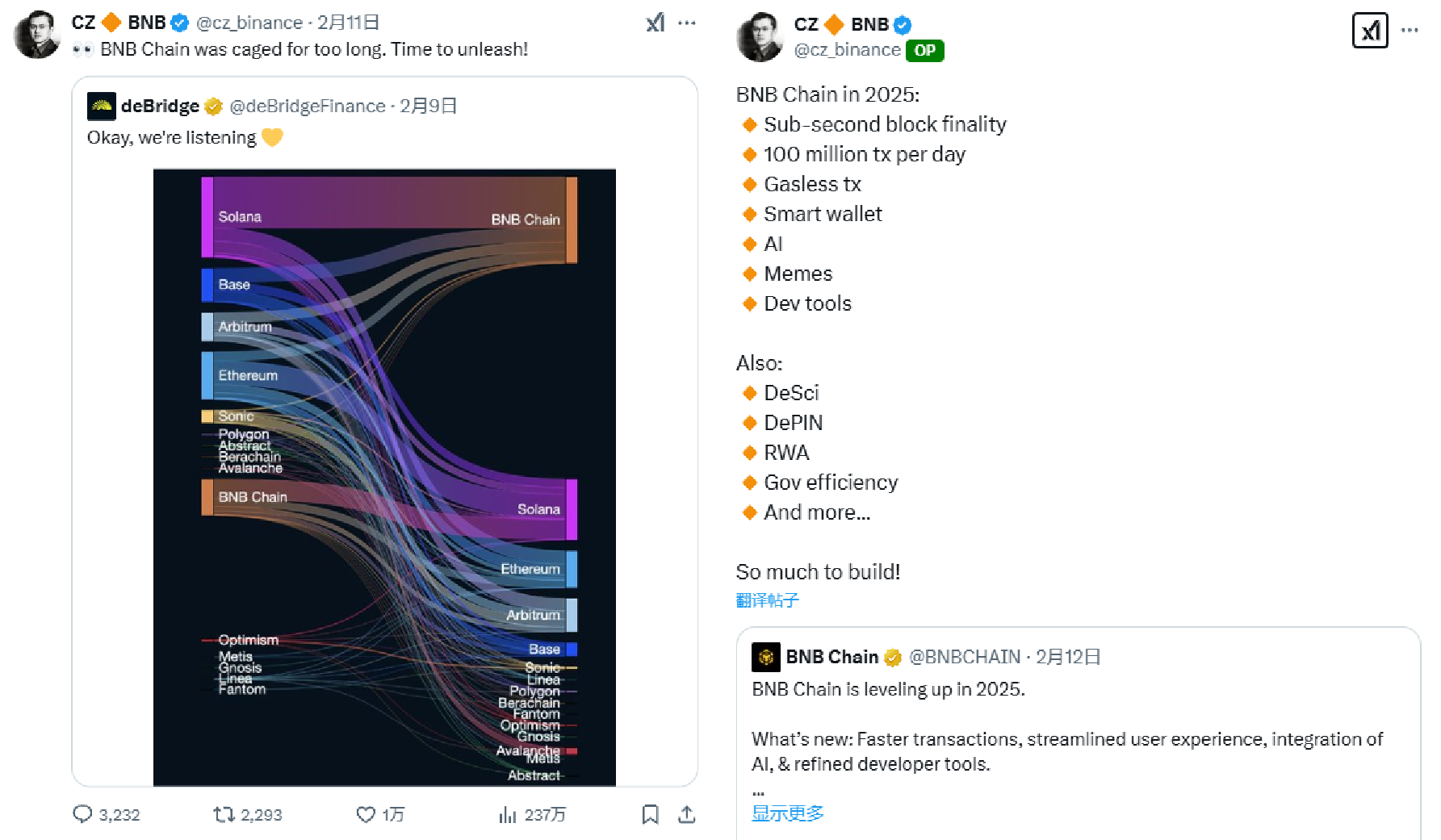Open the Sankey chart image
The height and width of the screenshot is (840, 1441).
point(384,476)
